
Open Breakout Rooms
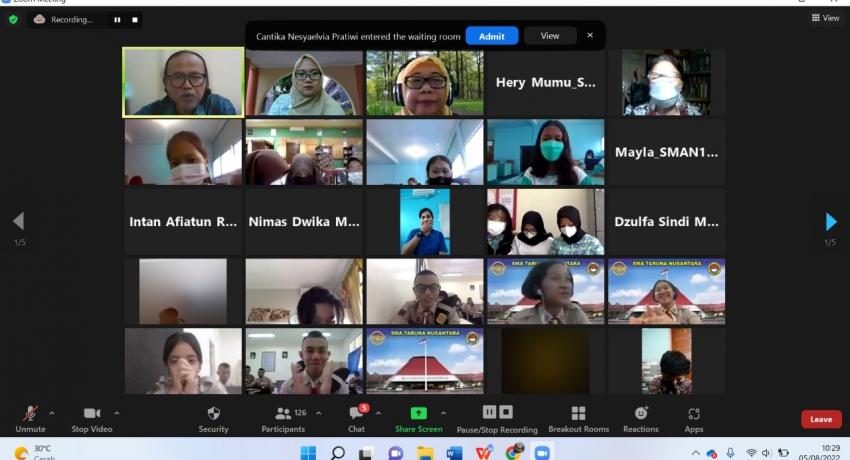578,419
